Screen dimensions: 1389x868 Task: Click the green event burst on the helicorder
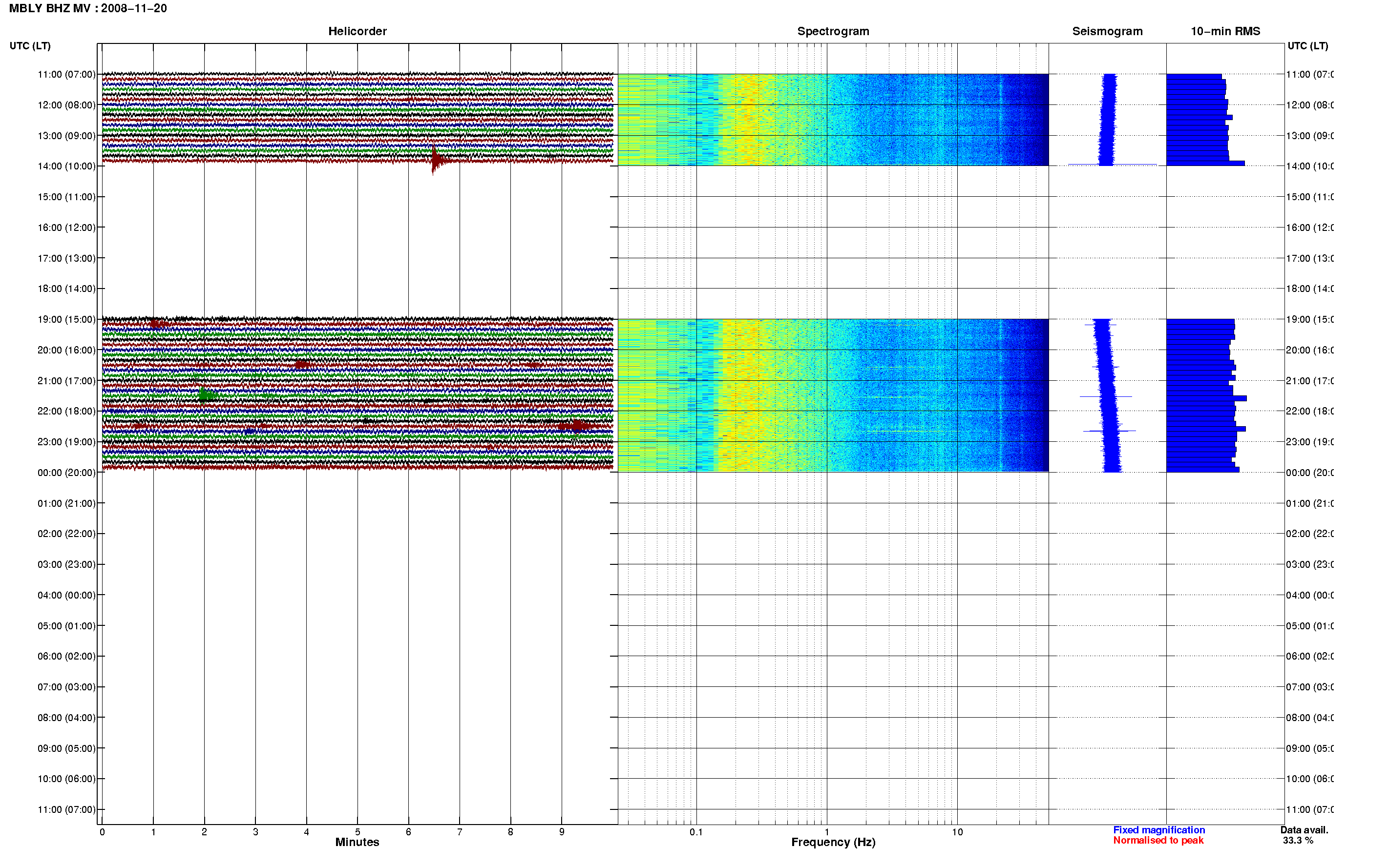click(207, 394)
